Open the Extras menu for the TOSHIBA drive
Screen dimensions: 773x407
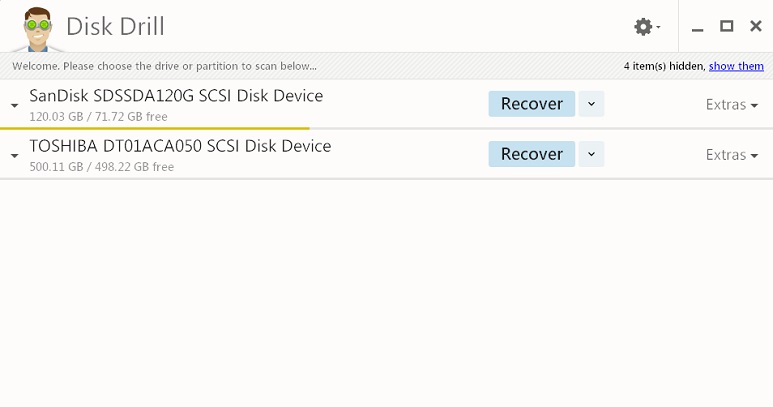pos(732,155)
